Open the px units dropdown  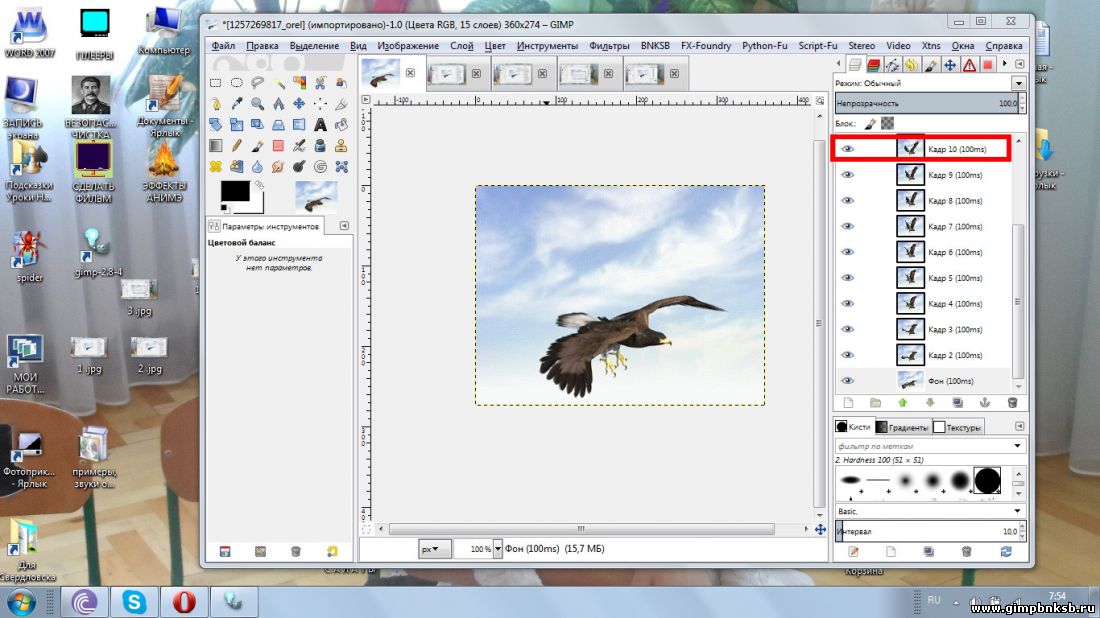(x=434, y=549)
